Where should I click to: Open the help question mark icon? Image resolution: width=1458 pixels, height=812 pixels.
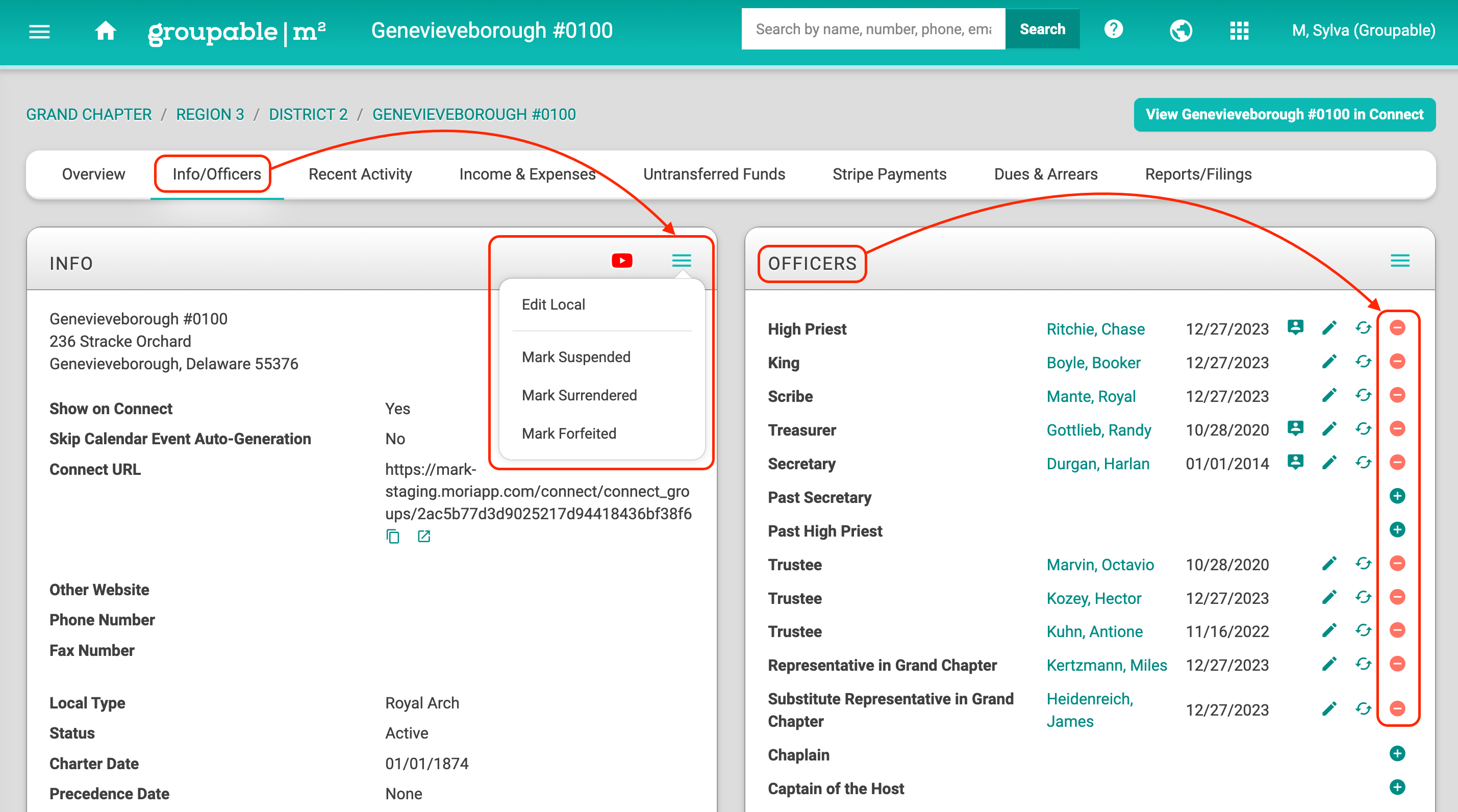pyautogui.click(x=1113, y=30)
